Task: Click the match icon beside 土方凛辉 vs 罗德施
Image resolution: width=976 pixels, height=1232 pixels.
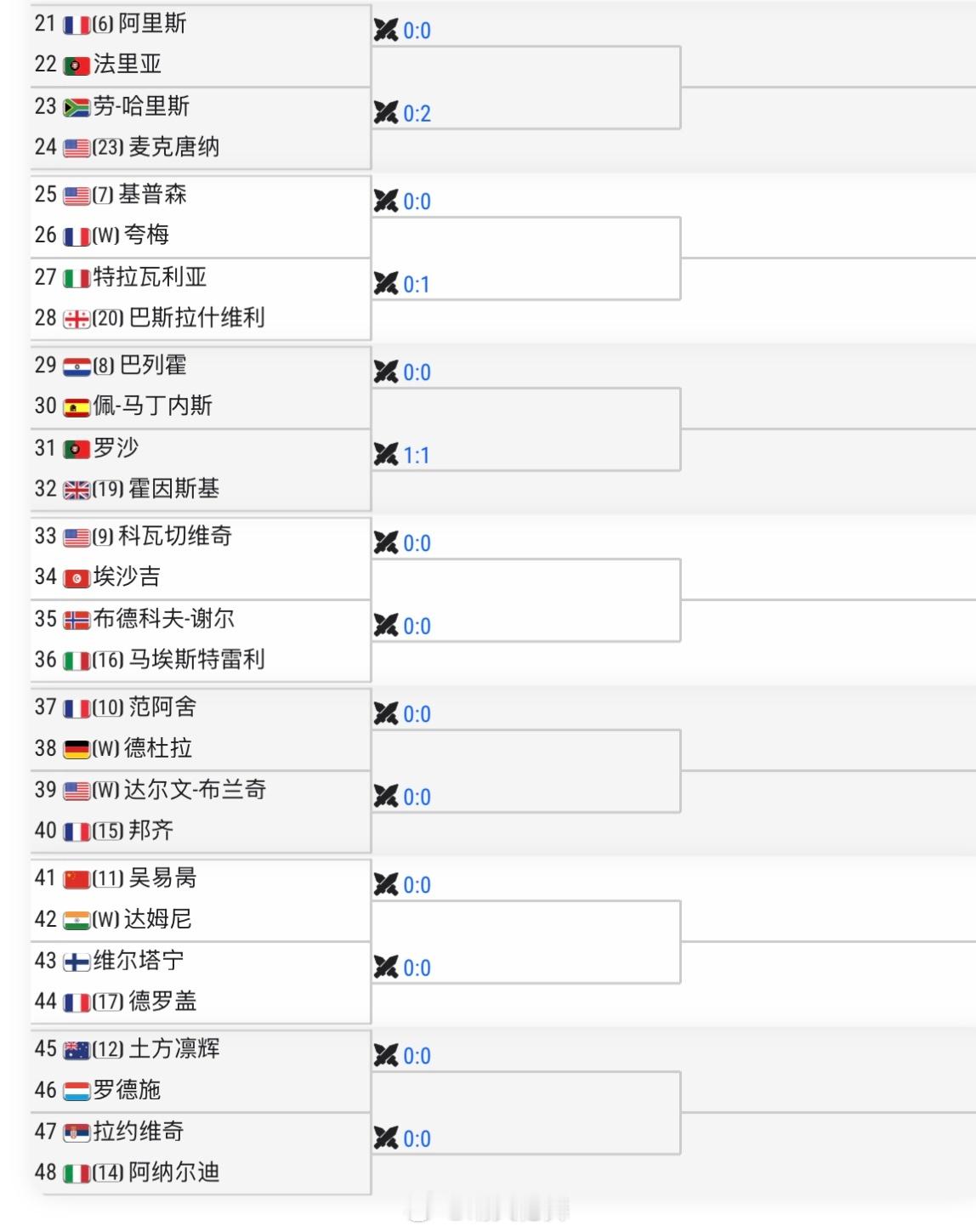Action: click(384, 1054)
